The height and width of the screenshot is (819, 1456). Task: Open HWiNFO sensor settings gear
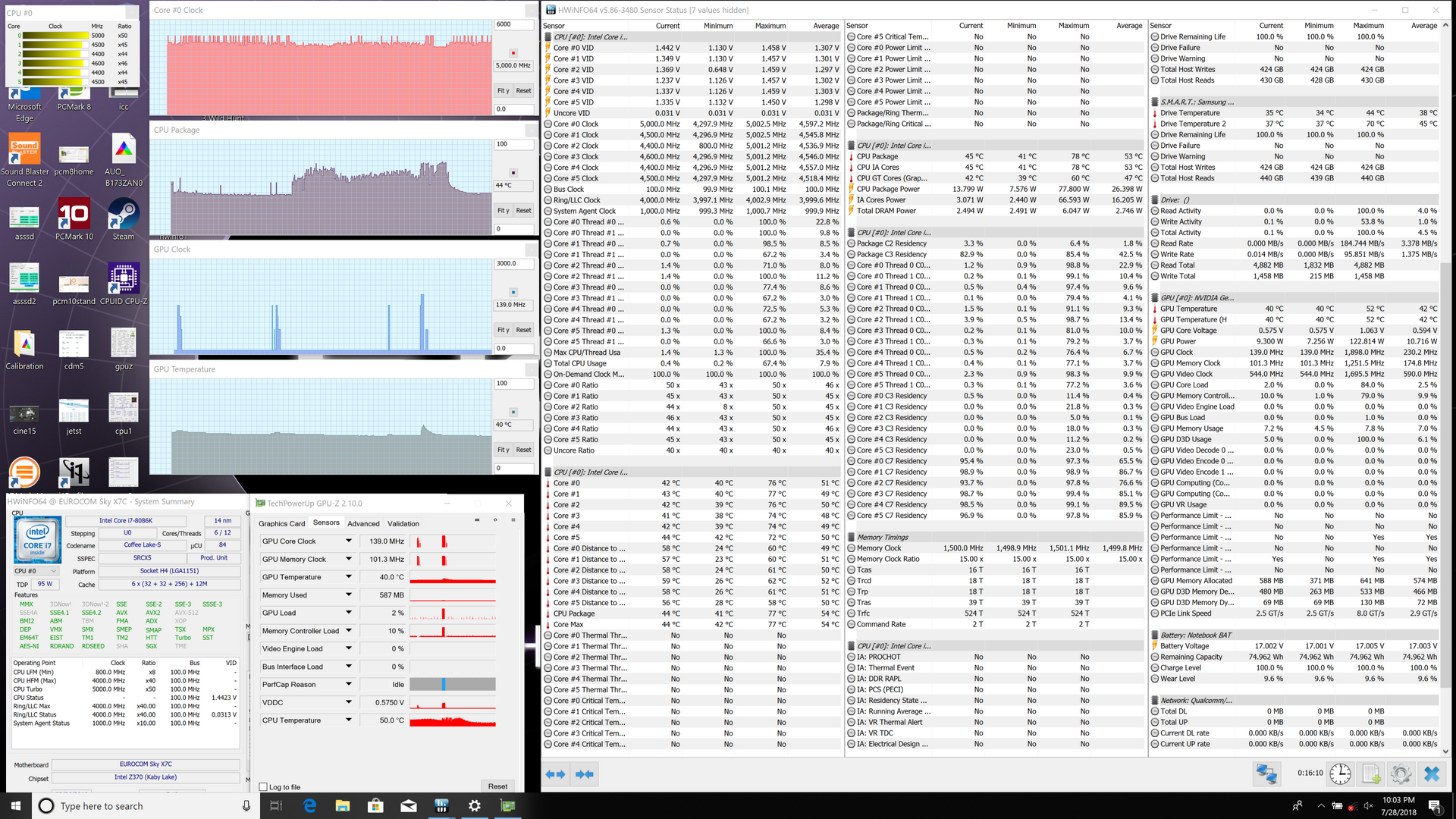point(1401,773)
